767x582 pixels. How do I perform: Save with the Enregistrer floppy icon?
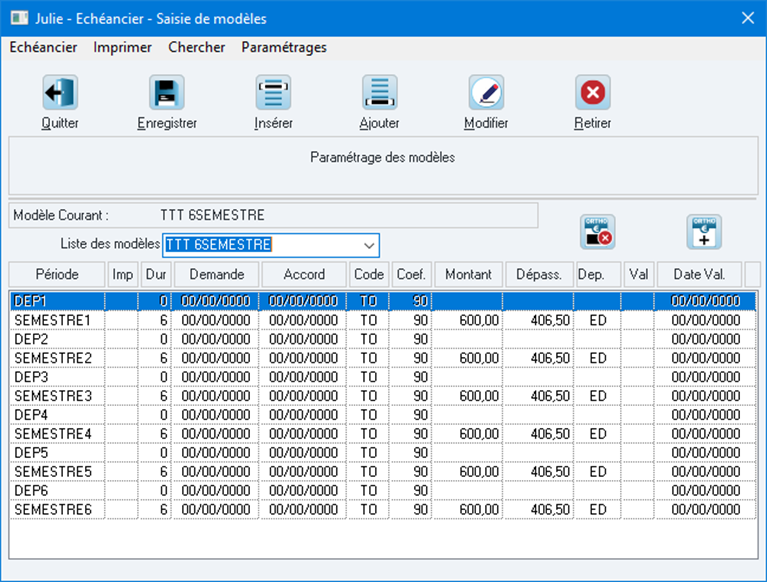166,92
